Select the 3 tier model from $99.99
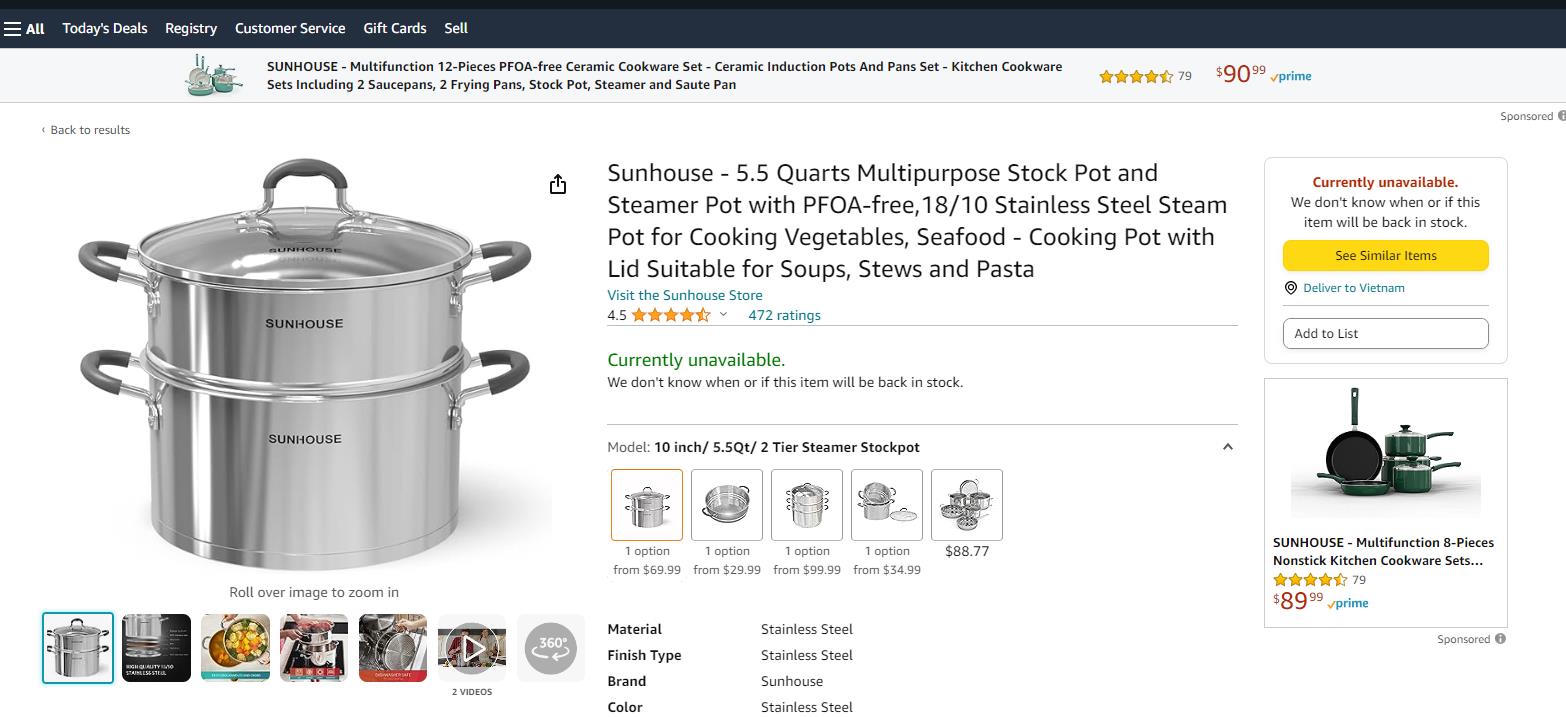 point(807,505)
